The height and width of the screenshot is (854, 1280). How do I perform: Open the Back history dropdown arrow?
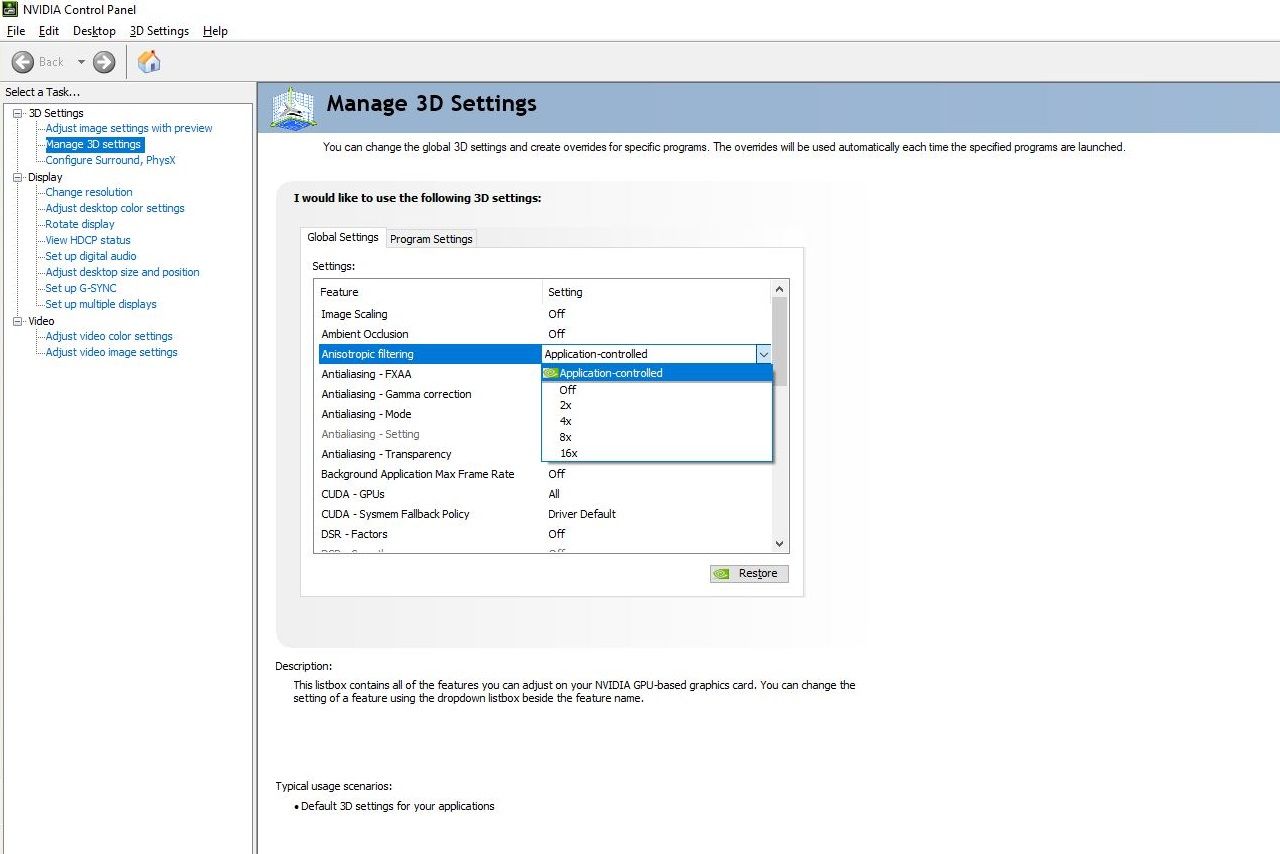(x=81, y=62)
